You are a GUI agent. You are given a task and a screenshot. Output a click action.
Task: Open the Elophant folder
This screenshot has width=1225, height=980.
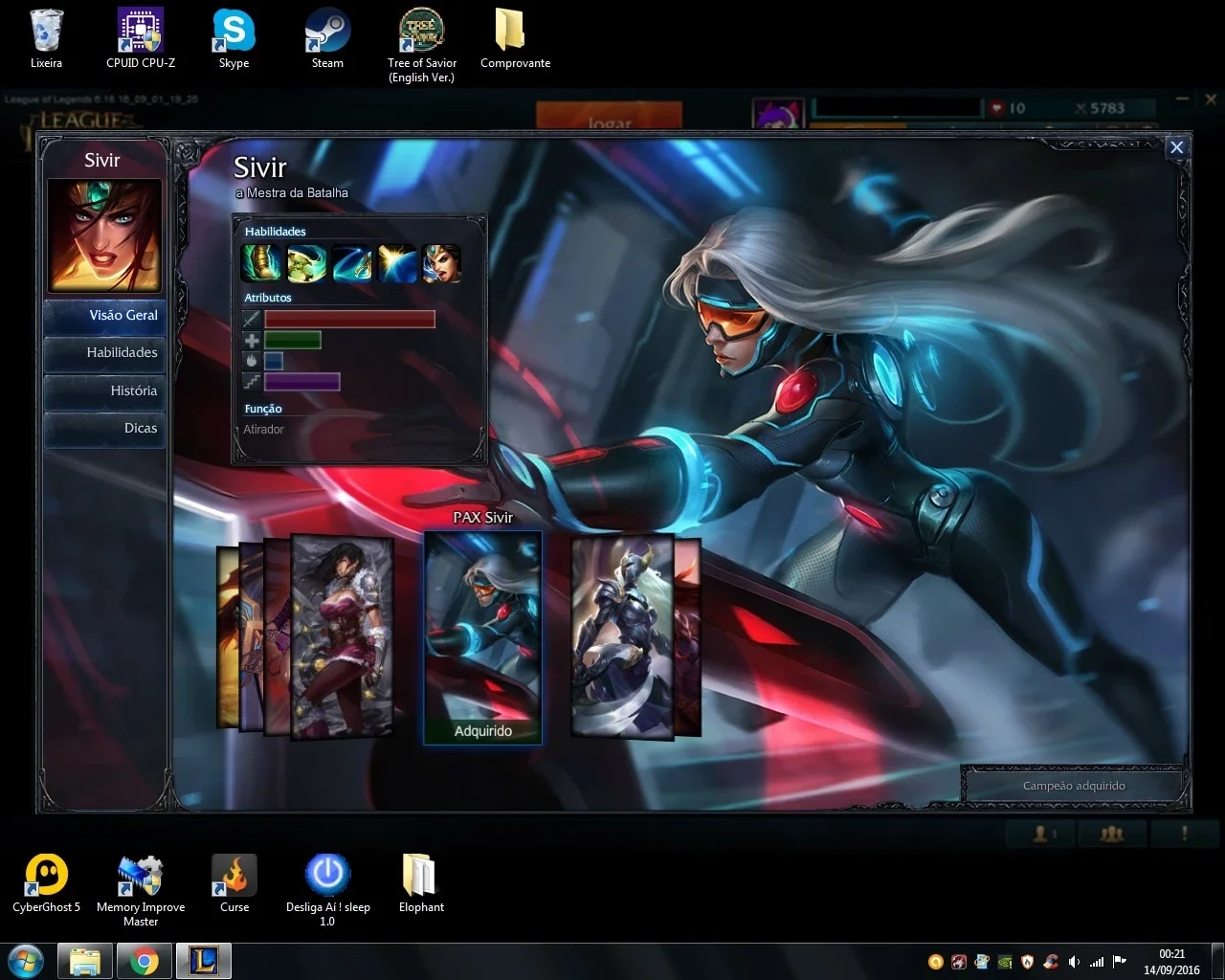(422, 884)
